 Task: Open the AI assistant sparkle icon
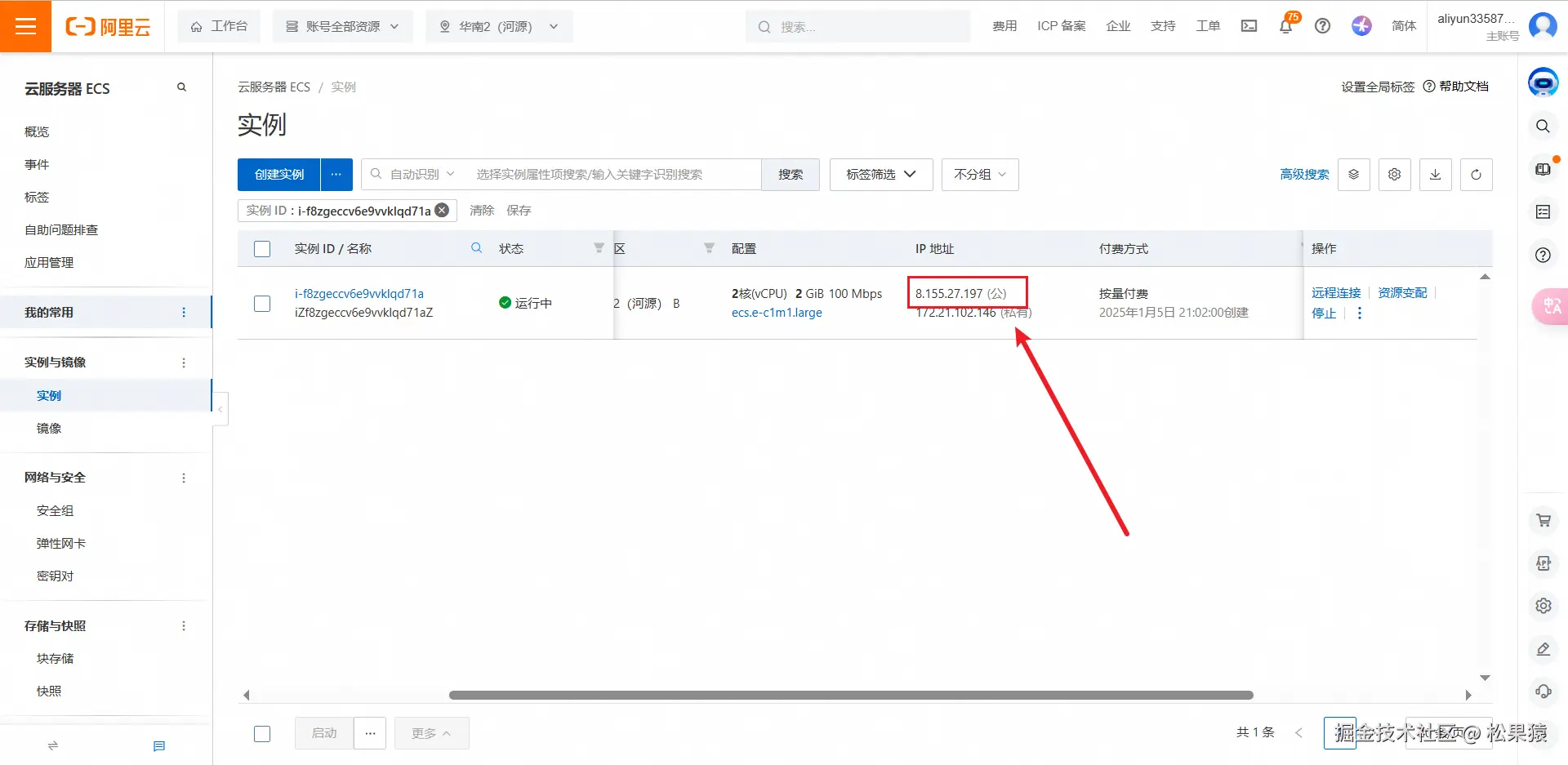coord(1361,26)
